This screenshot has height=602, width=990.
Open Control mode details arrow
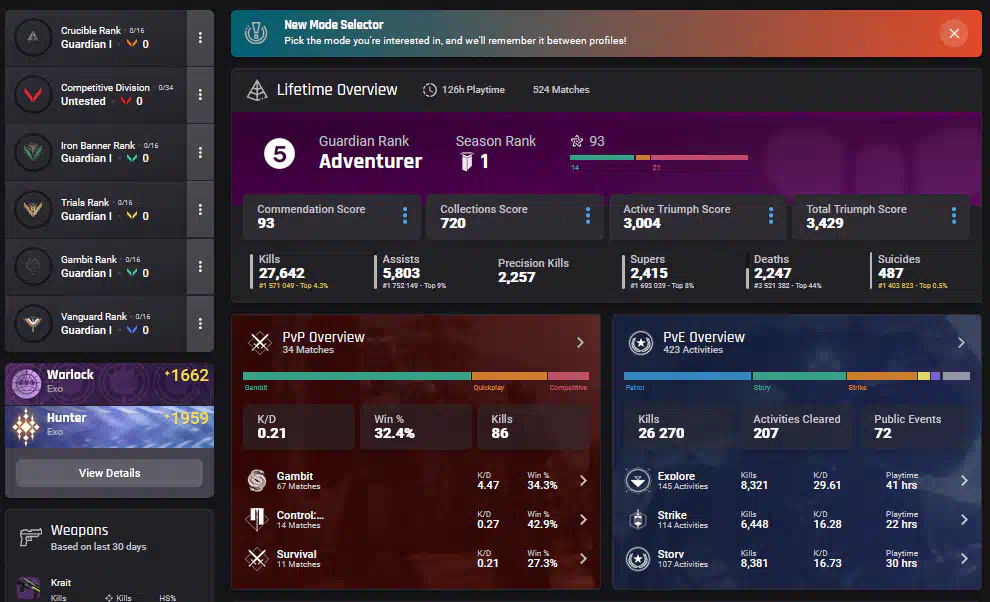click(x=583, y=519)
